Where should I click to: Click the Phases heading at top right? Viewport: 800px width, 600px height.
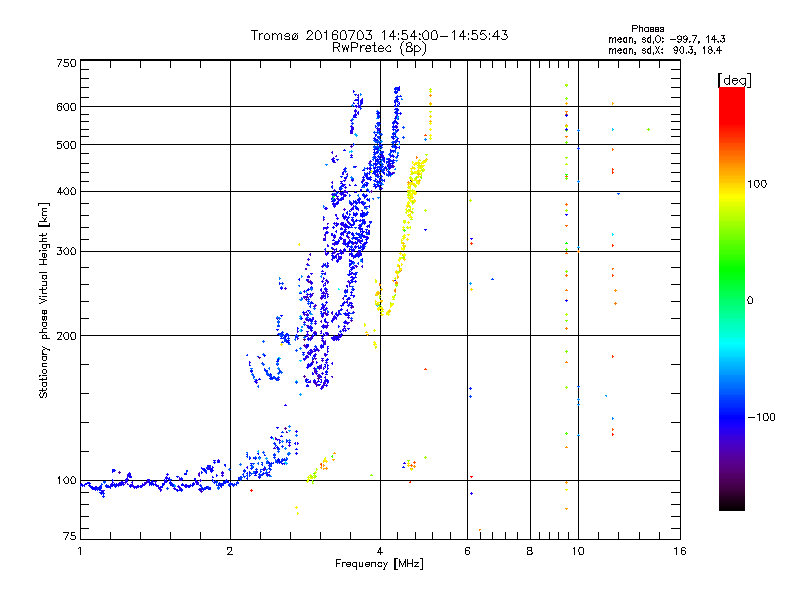point(647,29)
